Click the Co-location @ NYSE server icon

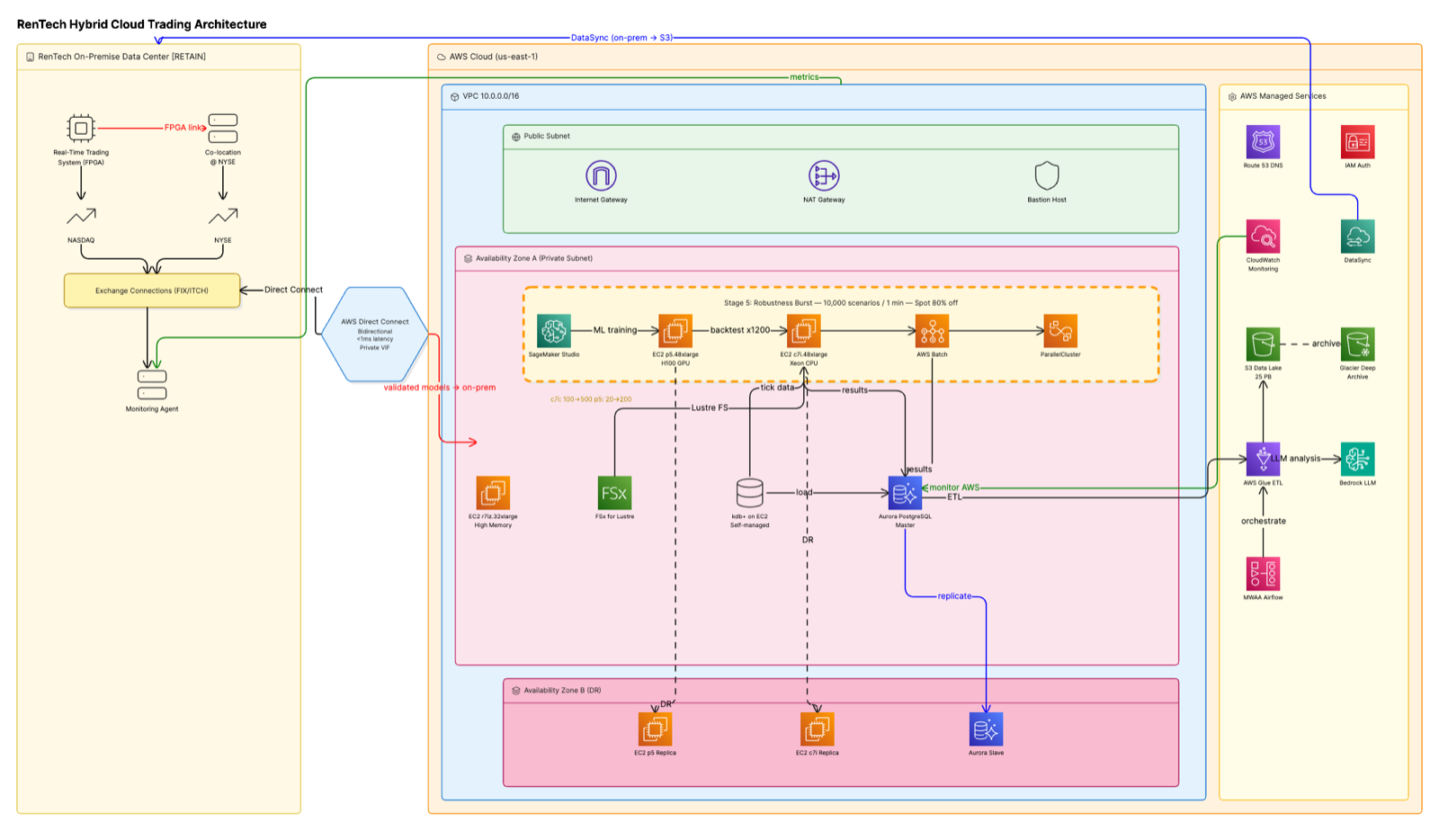(x=223, y=128)
